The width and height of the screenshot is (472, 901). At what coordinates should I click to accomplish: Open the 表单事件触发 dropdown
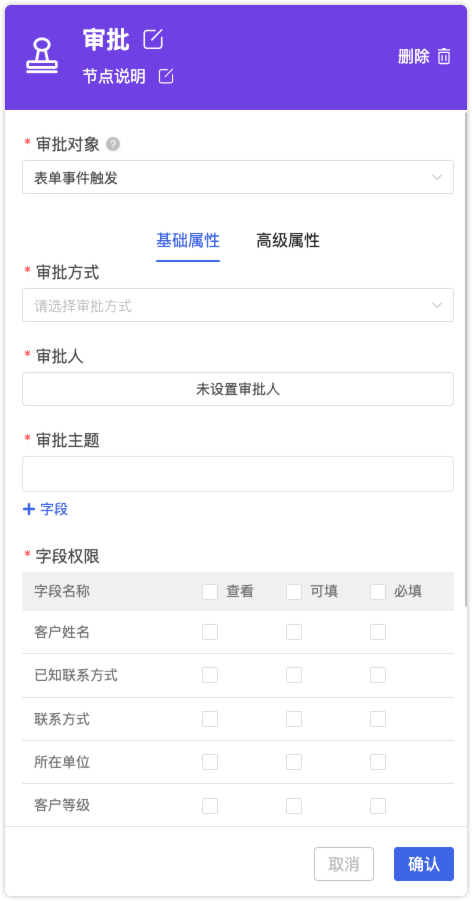237,177
